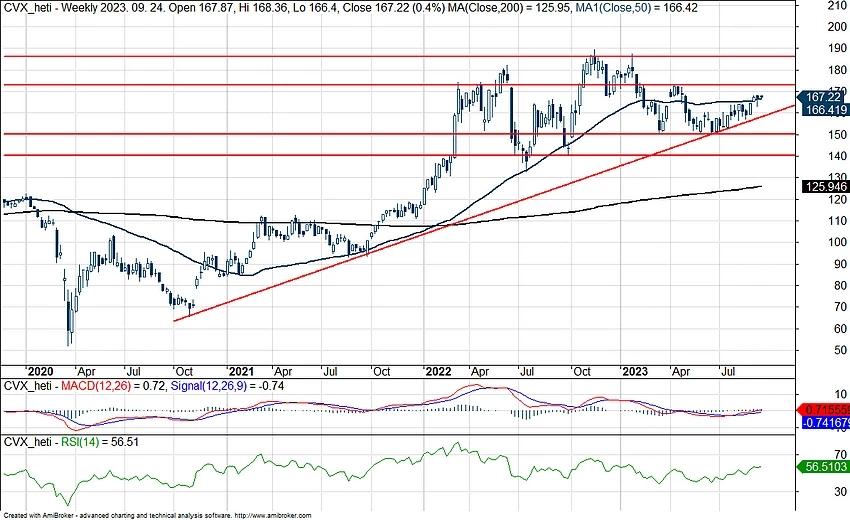Screen dimensions: 850x520
Task: Select the 166.419 moving average value label
Action: pos(826,110)
